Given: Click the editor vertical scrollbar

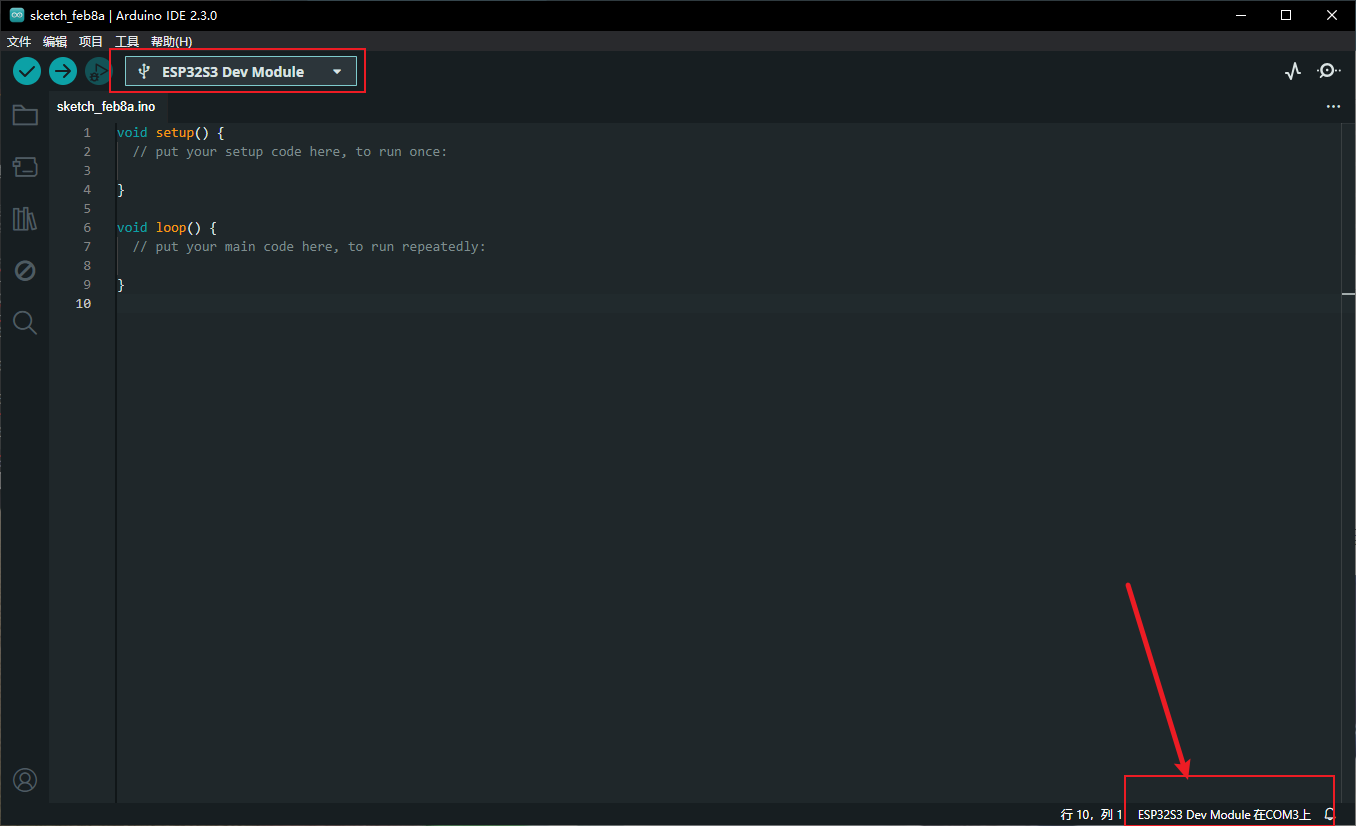Looking at the screenshot, I should tap(1348, 462).
